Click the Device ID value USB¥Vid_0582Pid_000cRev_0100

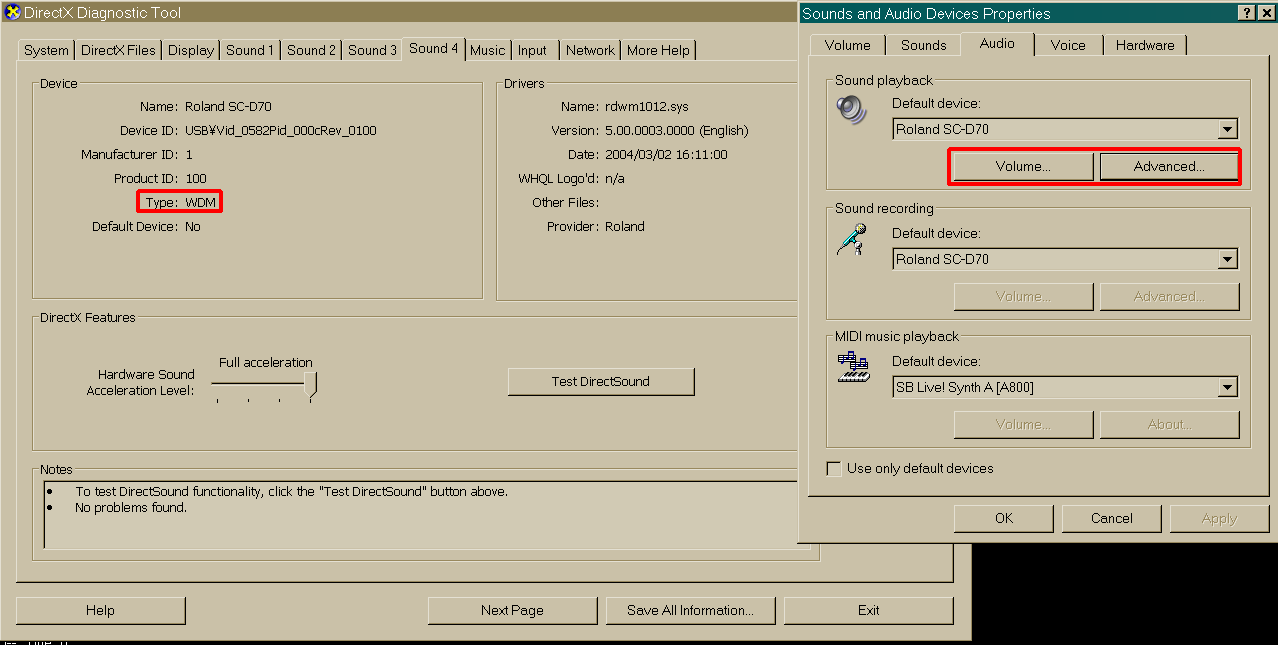(281, 131)
